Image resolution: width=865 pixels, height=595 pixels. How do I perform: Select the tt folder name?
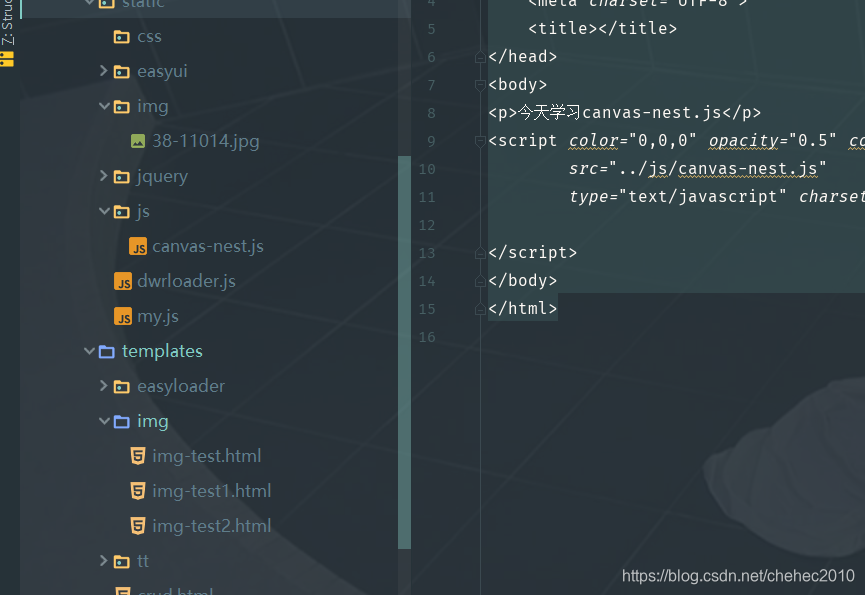(143, 561)
